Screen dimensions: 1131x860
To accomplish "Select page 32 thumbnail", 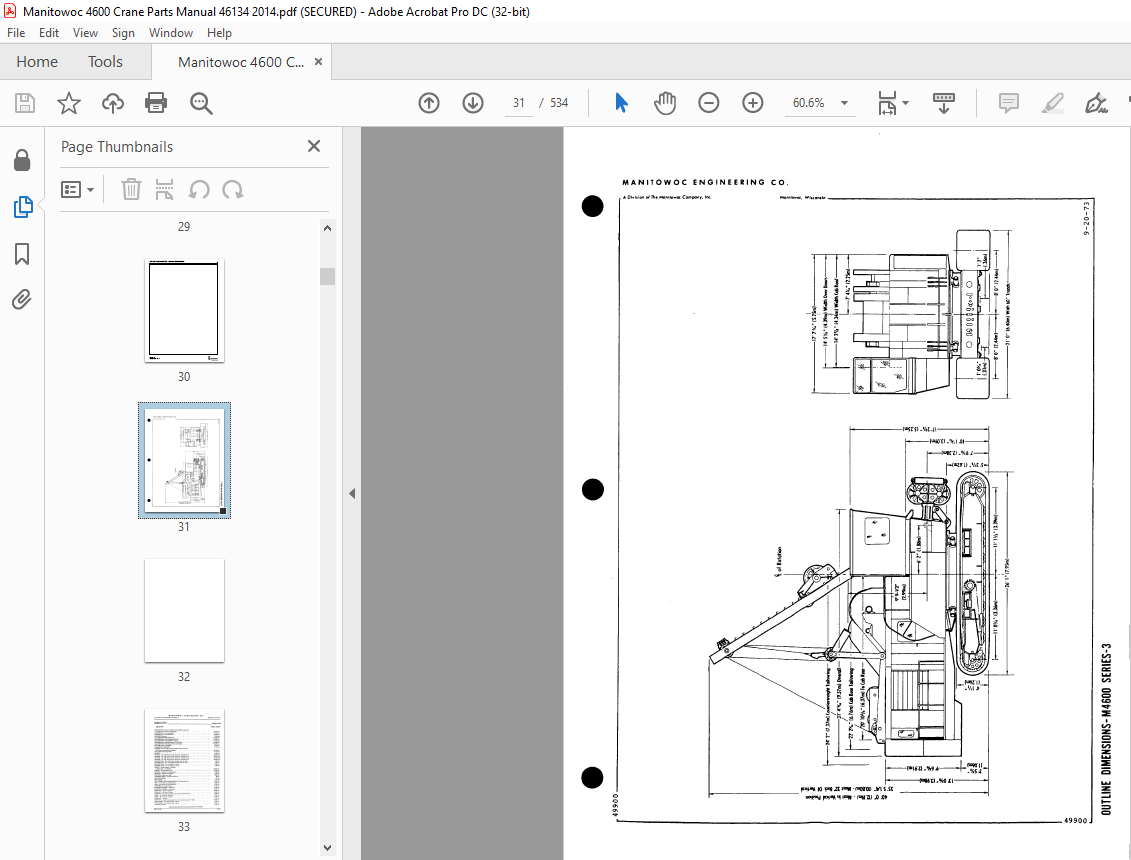I will (184, 610).
